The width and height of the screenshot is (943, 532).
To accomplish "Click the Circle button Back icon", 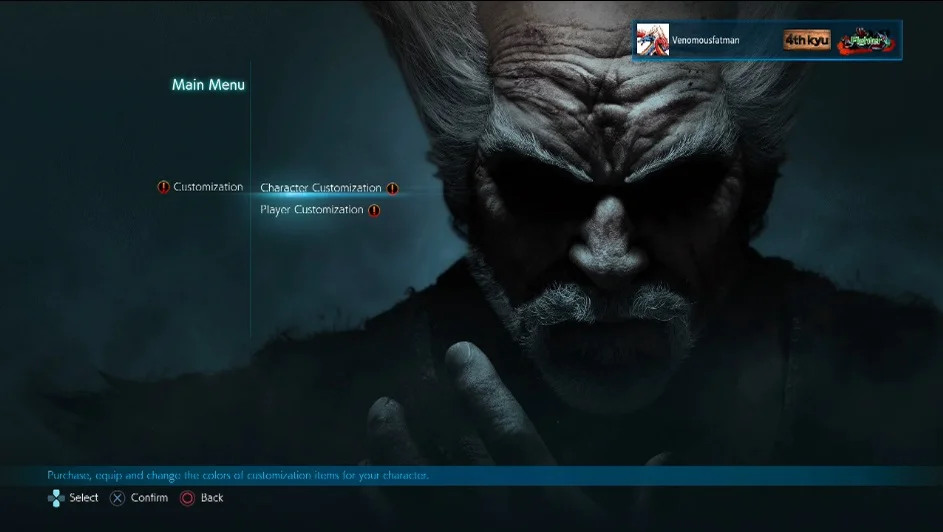I will [188, 498].
